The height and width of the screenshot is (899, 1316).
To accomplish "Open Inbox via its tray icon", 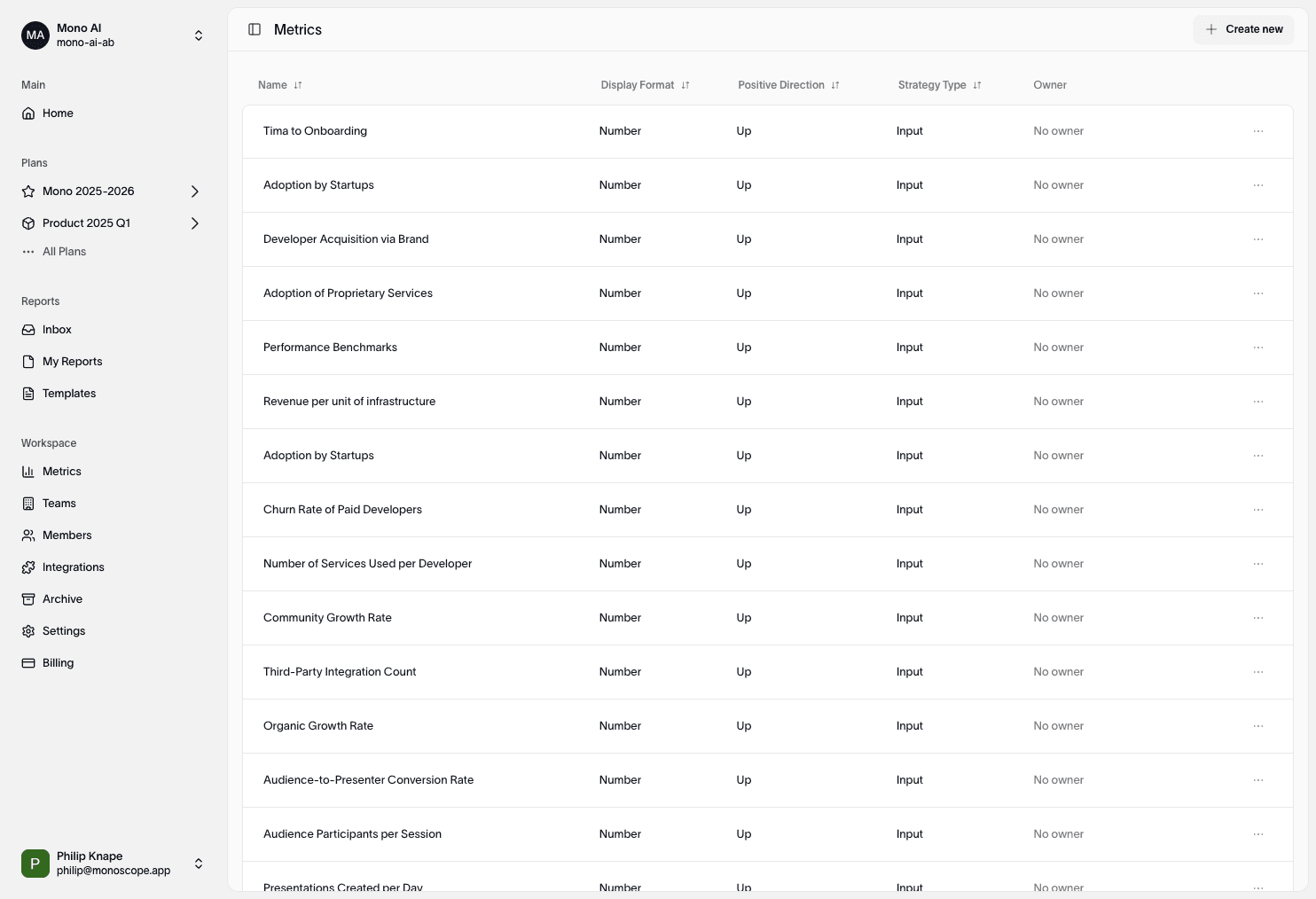I will [28, 330].
